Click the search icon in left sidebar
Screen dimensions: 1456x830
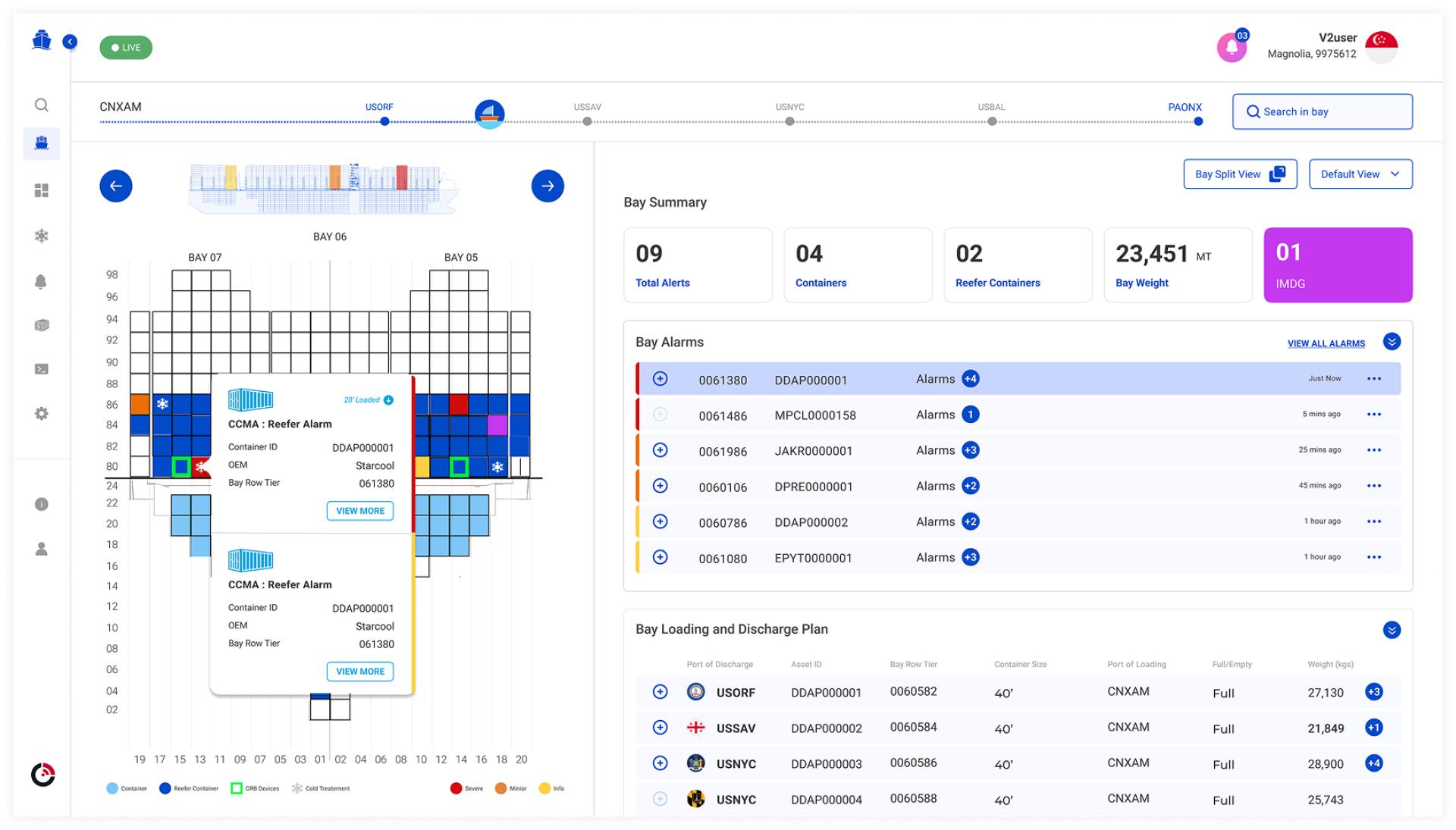[x=42, y=105]
